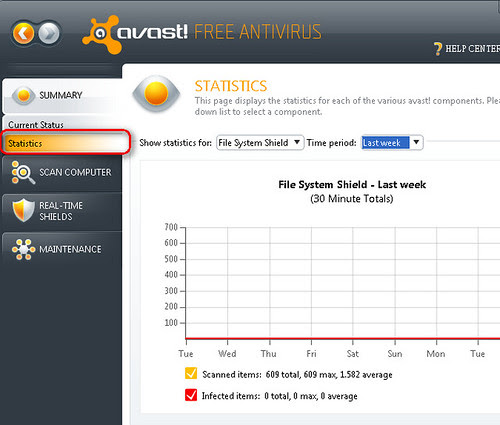Expand the File System Shield dropdown arrow
The image size is (500, 425).
pyautogui.click(x=297, y=142)
